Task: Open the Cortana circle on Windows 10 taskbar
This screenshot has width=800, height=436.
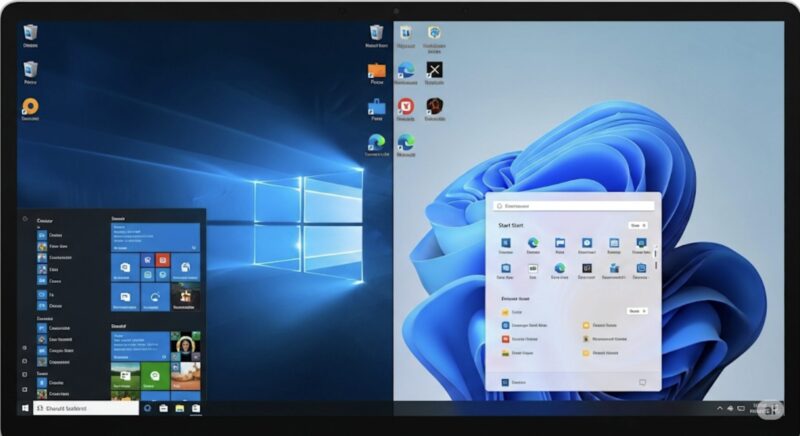Action: click(147, 408)
